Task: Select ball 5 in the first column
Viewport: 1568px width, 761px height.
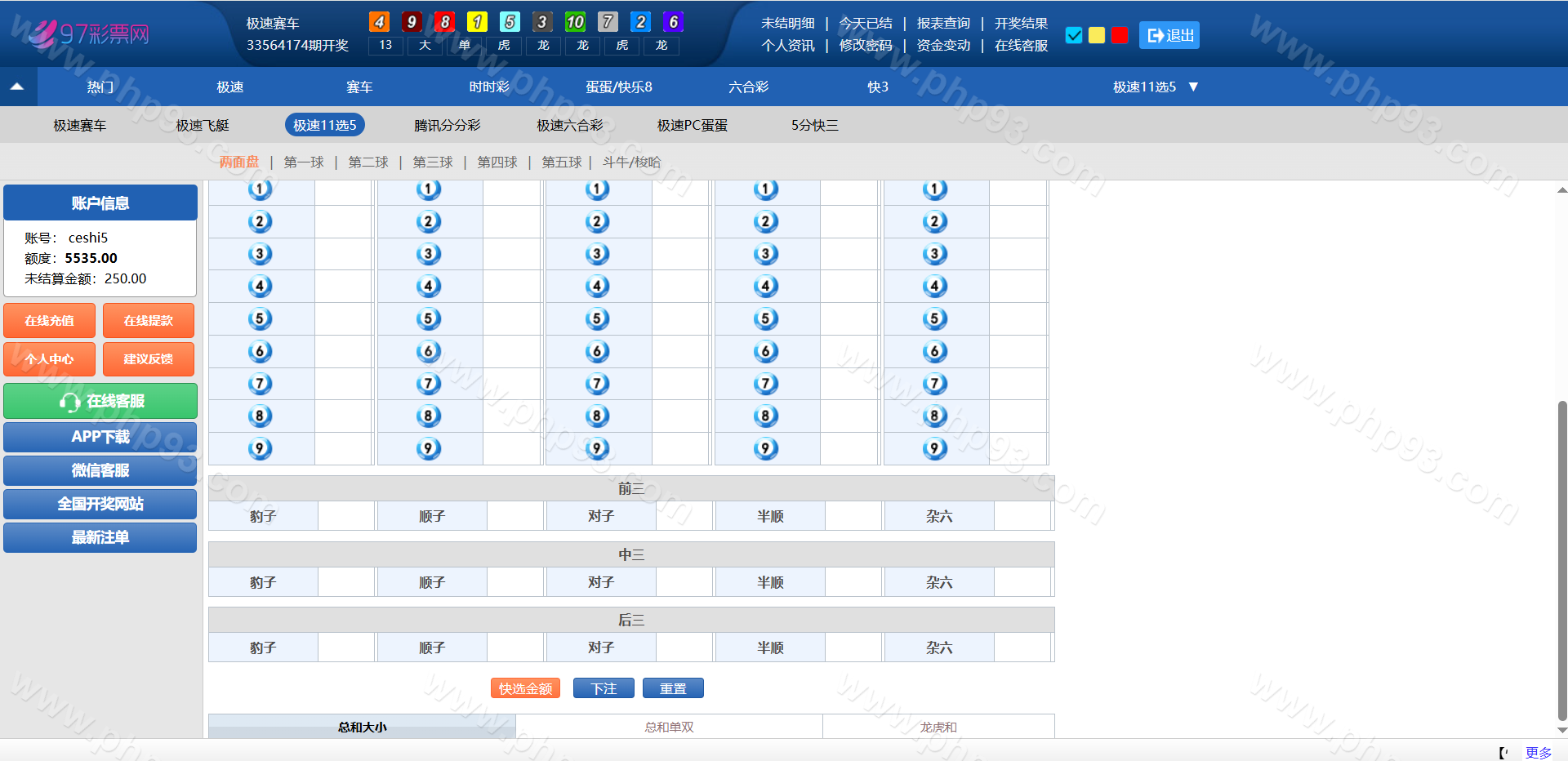Action: (x=260, y=318)
